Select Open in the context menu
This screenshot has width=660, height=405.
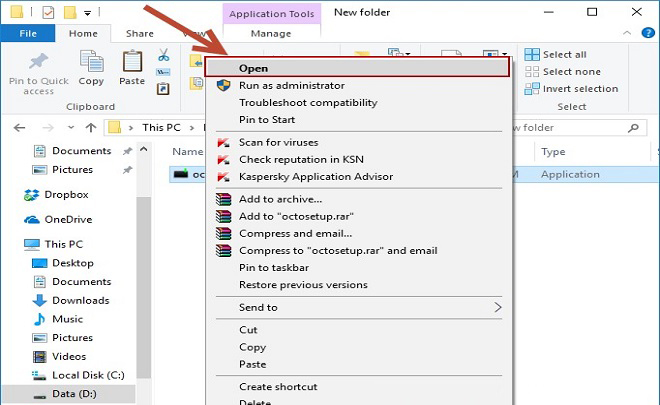coord(357,68)
